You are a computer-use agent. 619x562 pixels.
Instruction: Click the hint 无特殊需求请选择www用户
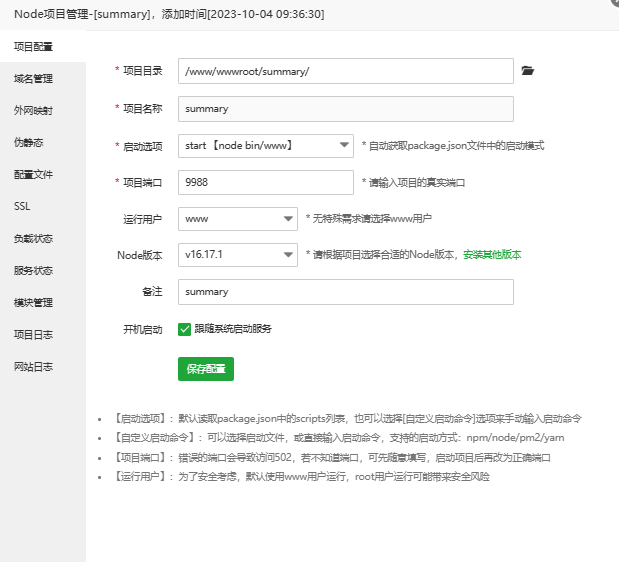(369, 219)
